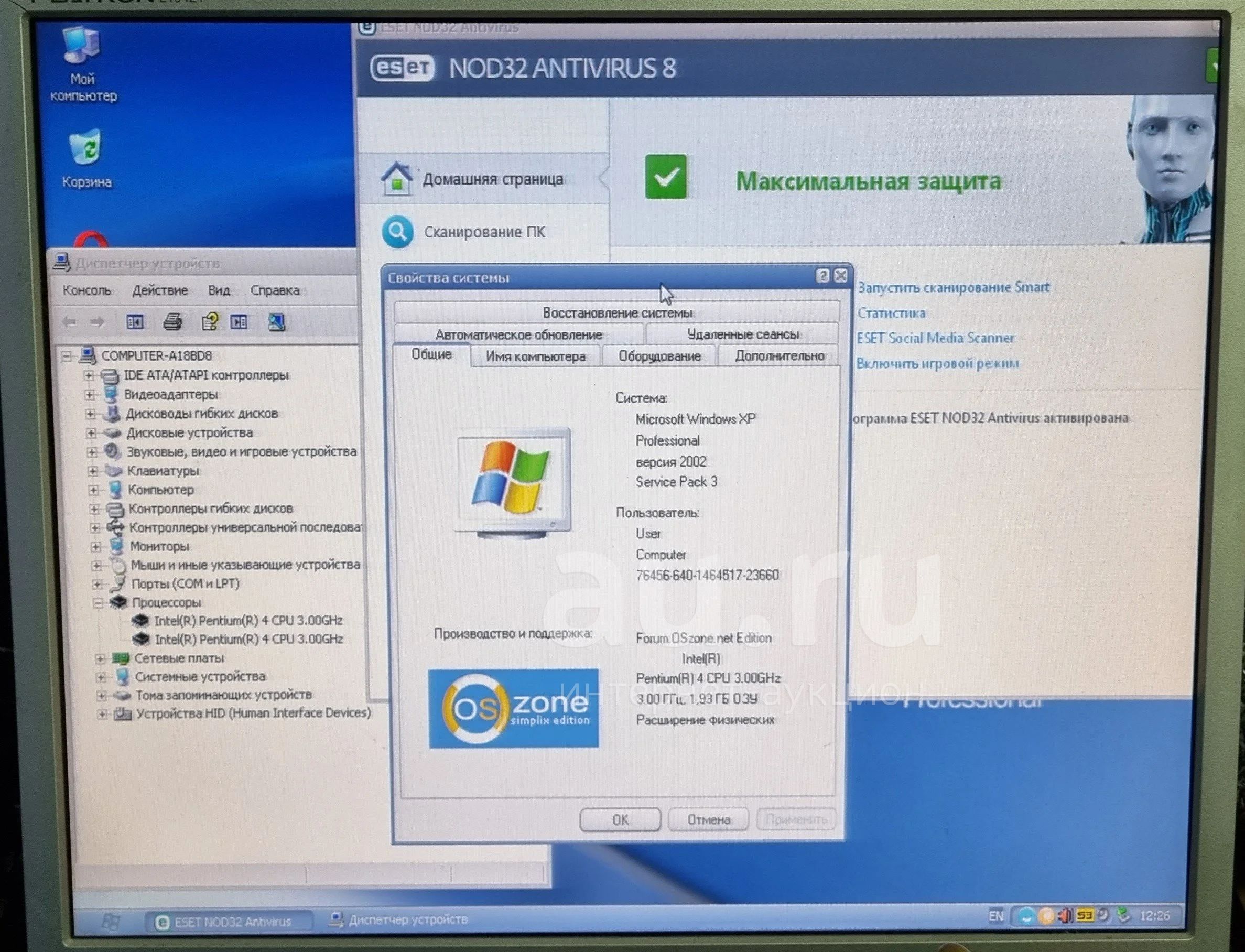Image resolution: width=1245 pixels, height=952 pixels.
Task: Click the help question-mark button in Свойства системы
Action: click(822, 275)
